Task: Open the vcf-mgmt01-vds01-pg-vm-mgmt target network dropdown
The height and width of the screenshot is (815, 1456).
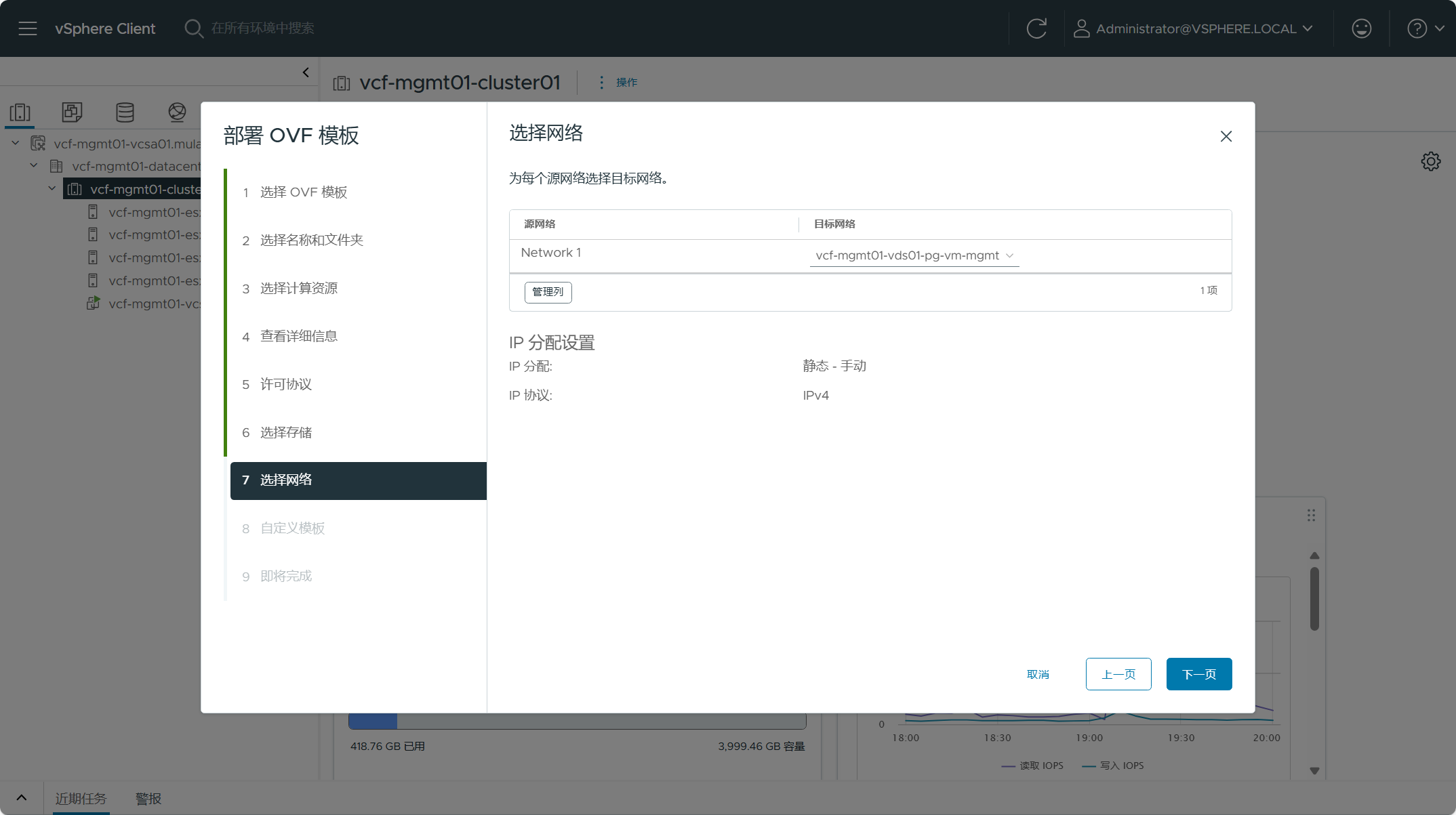Action: point(914,255)
